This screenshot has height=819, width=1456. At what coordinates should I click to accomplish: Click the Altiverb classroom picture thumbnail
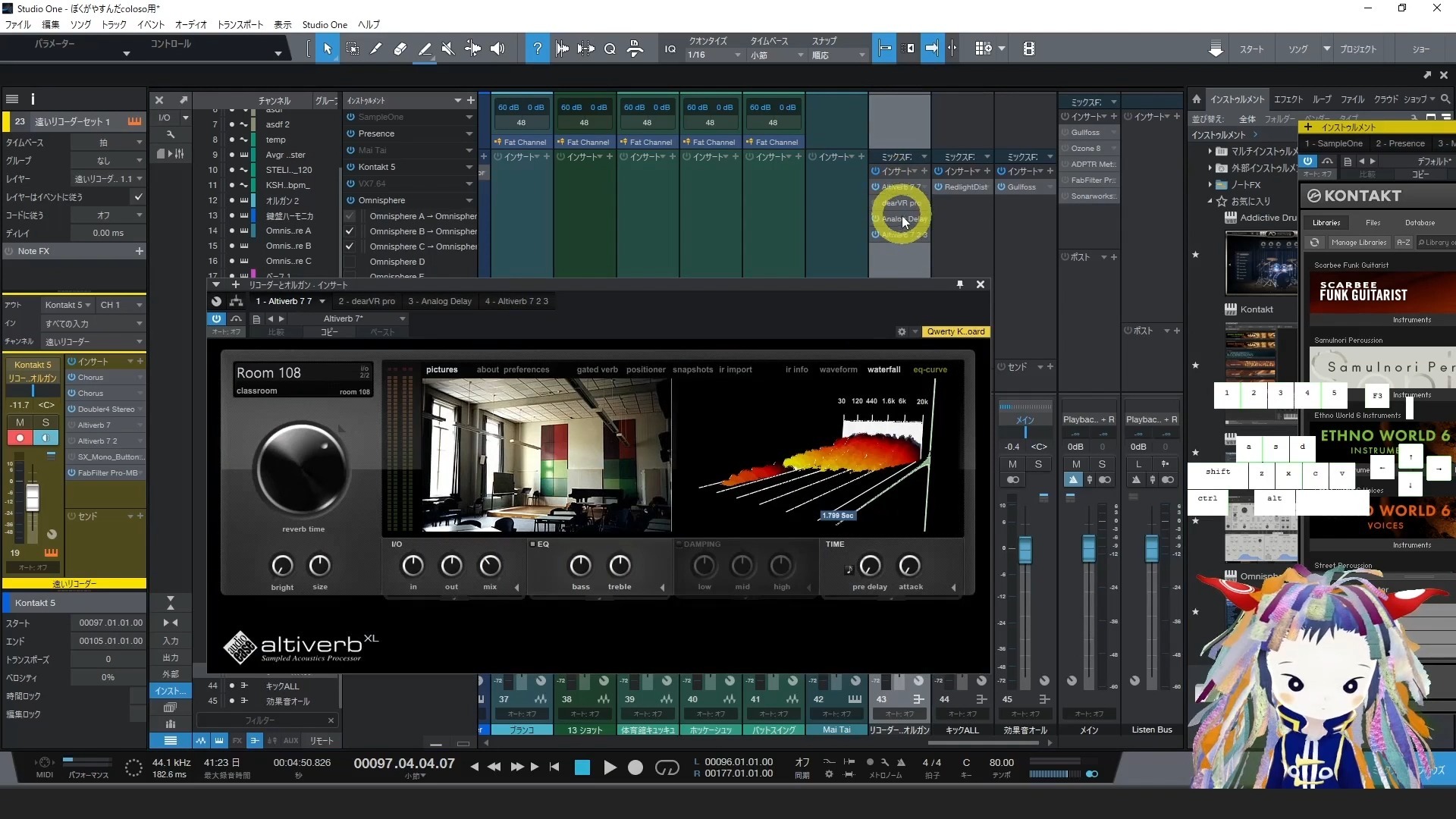tap(547, 455)
